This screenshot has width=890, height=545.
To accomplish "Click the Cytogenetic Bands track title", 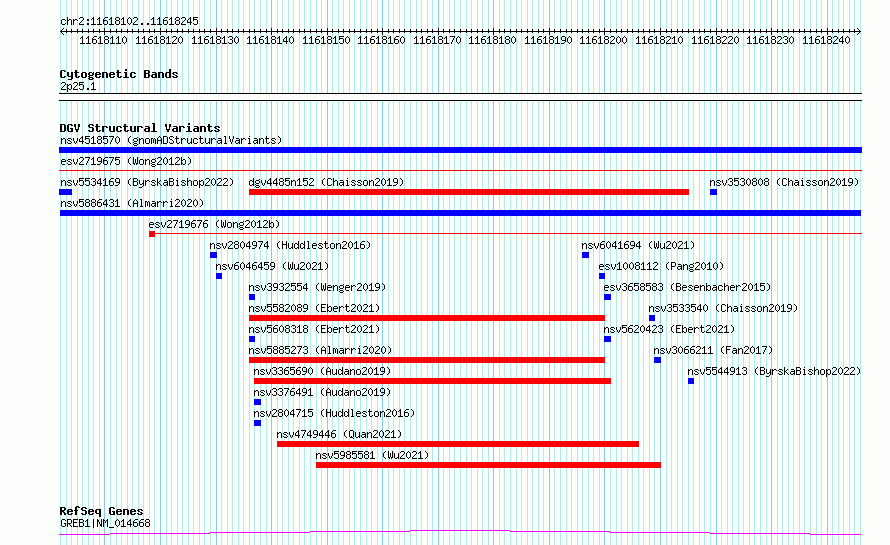I will tap(119, 74).
